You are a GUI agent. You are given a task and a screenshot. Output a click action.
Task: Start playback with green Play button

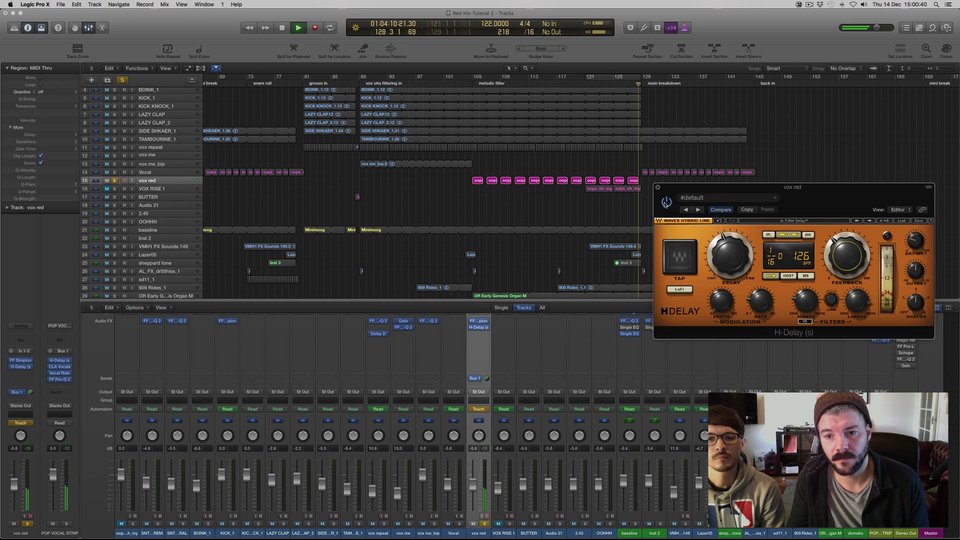click(298, 28)
